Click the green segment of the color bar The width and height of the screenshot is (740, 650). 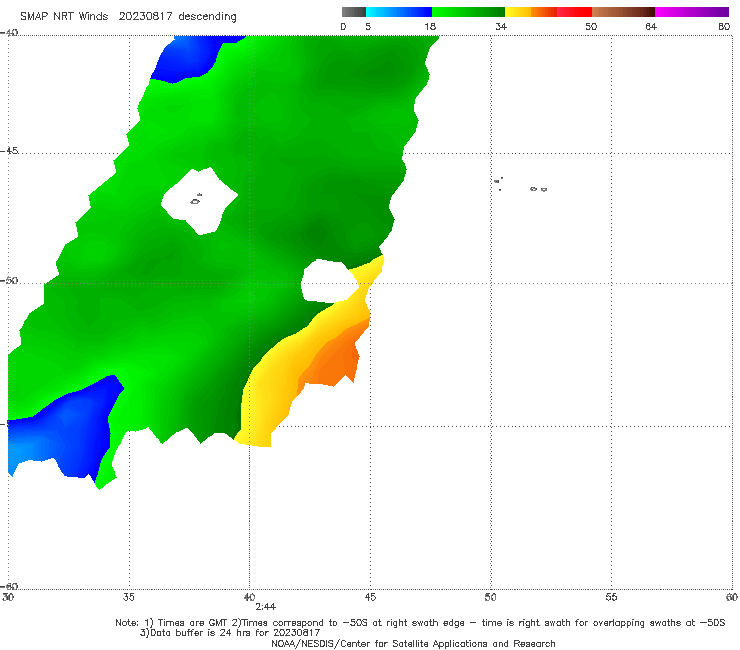click(x=468, y=12)
